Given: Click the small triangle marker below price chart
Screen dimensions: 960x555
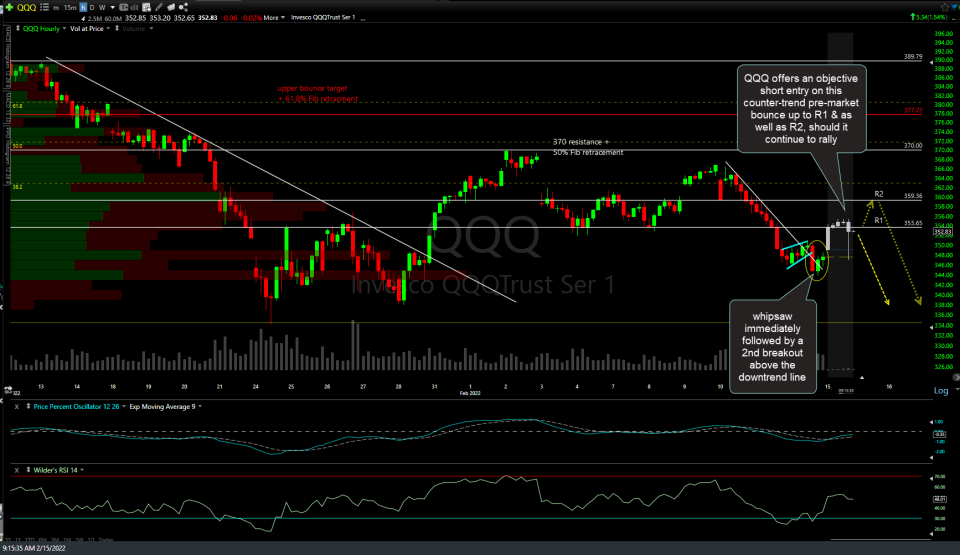Looking at the screenshot, I should 862,377.
